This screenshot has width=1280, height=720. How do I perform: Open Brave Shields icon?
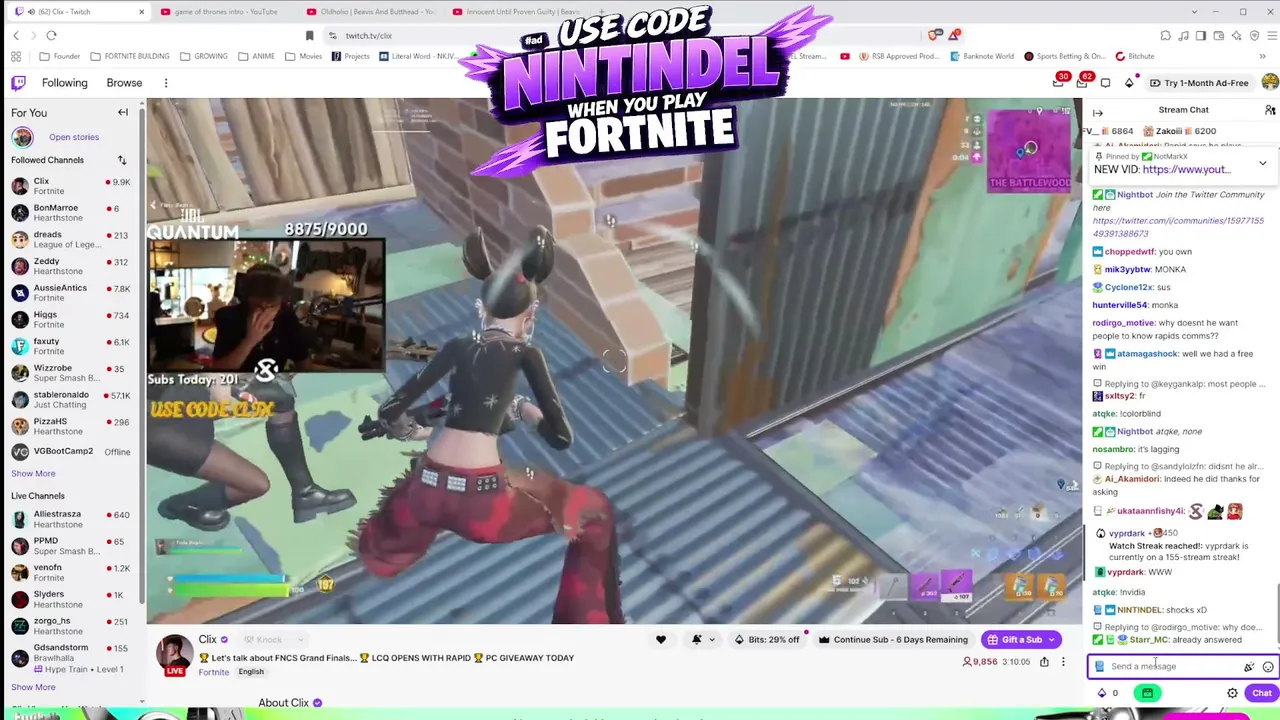pos(934,35)
